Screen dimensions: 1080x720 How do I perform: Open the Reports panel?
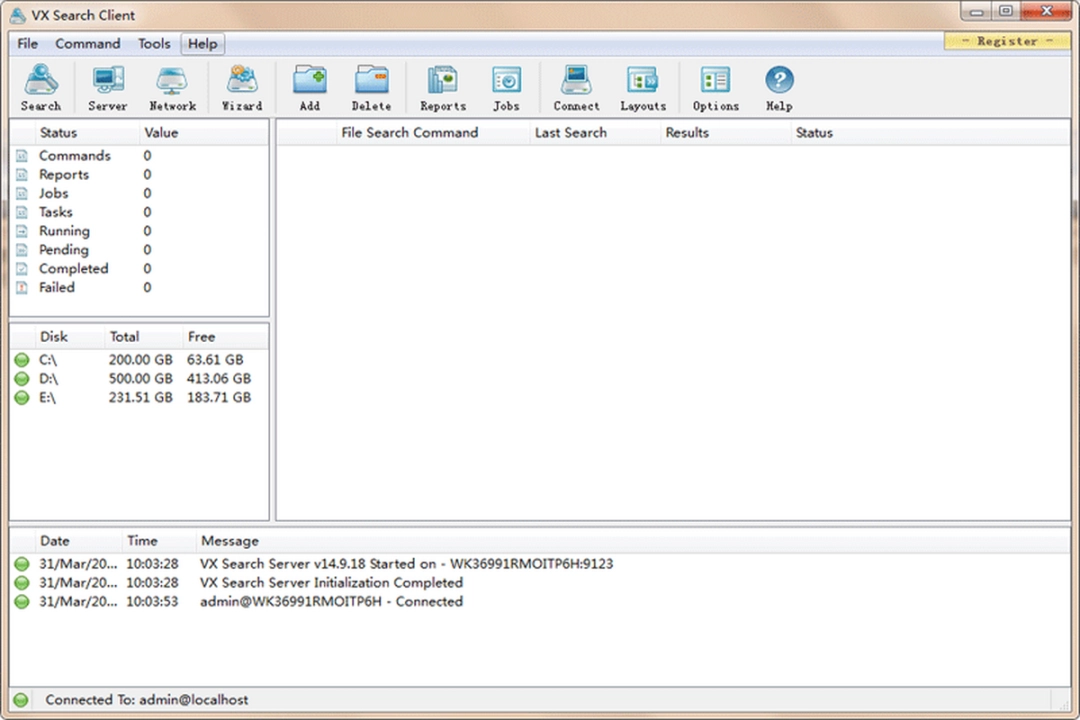pos(442,87)
